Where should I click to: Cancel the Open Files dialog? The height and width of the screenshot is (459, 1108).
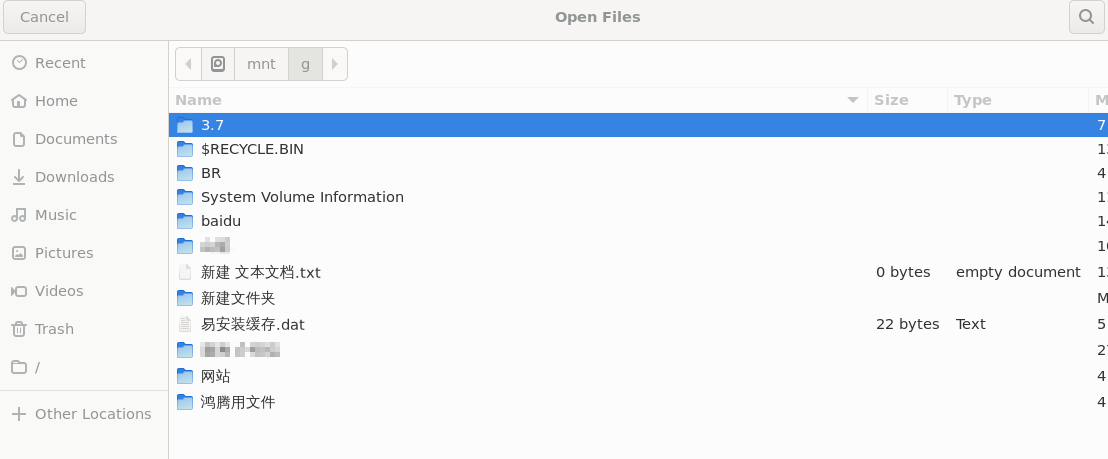(45, 17)
